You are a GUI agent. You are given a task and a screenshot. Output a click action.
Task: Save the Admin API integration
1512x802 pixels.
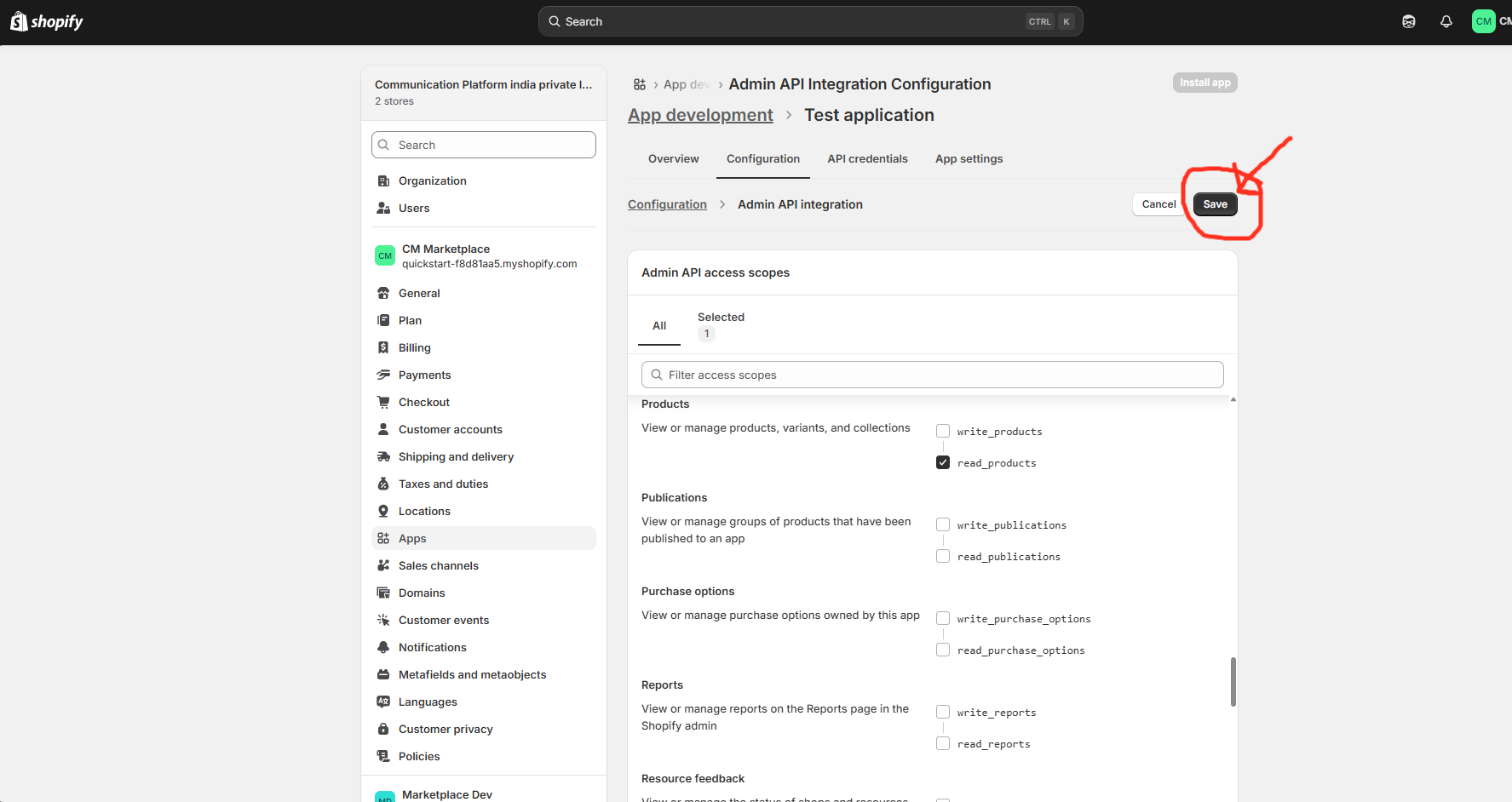pyautogui.click(x=1216, y=204)
